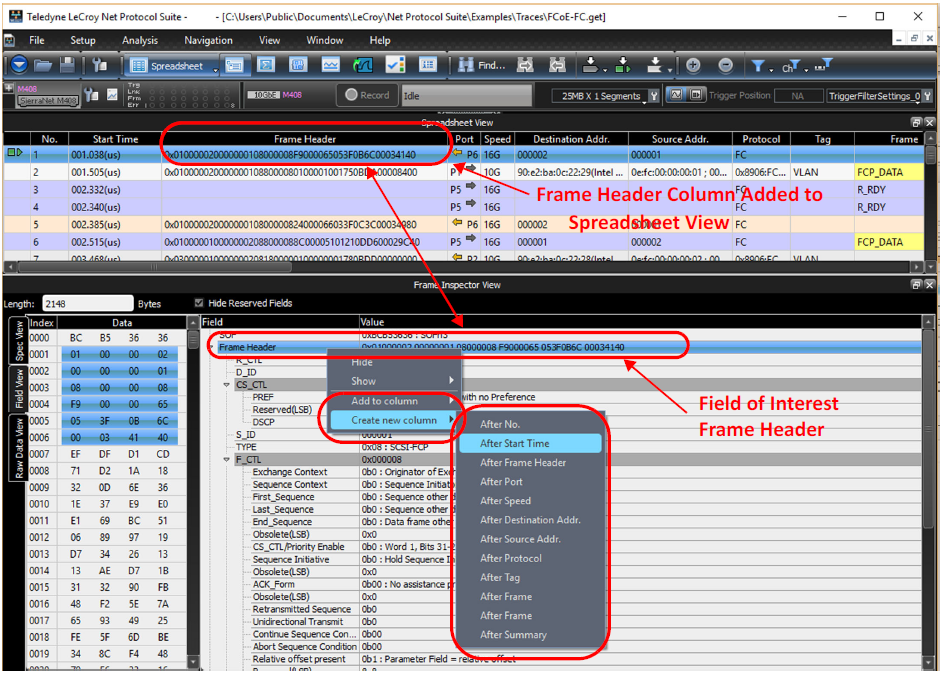
Task: Open the Spreadsheet view dropdown arrow
Action: click(x=215, y=70)
